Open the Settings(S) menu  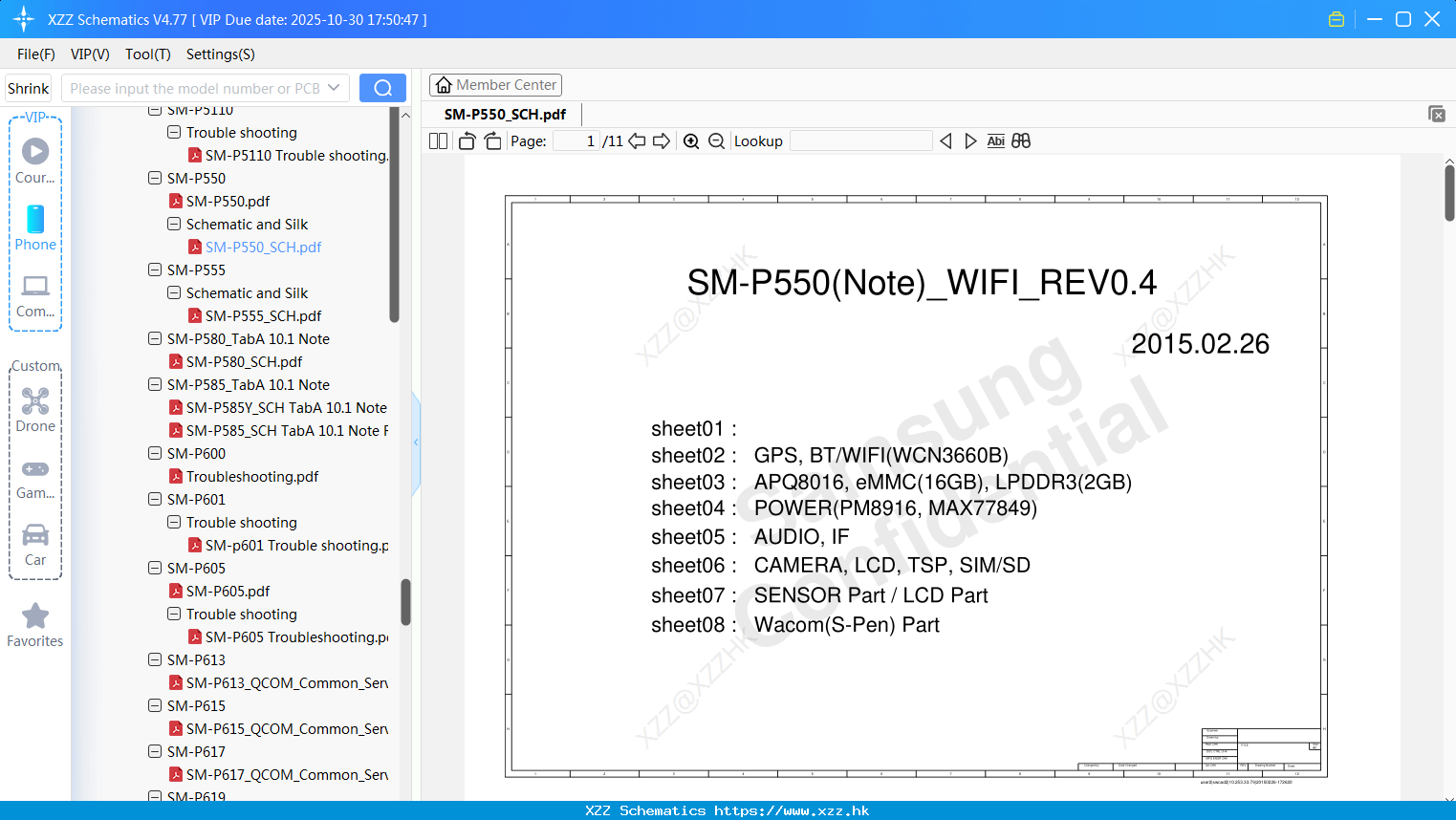coord(221,54)
